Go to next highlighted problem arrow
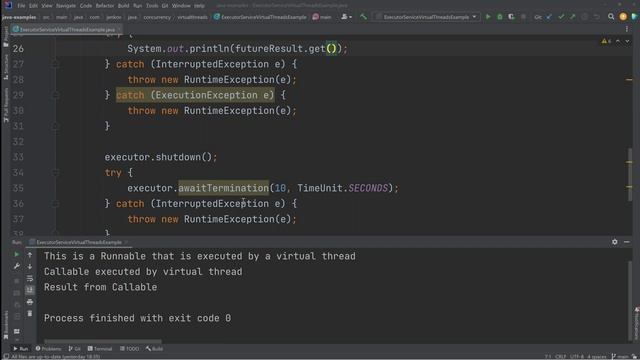640x360 pixels. tap(627, 41)
